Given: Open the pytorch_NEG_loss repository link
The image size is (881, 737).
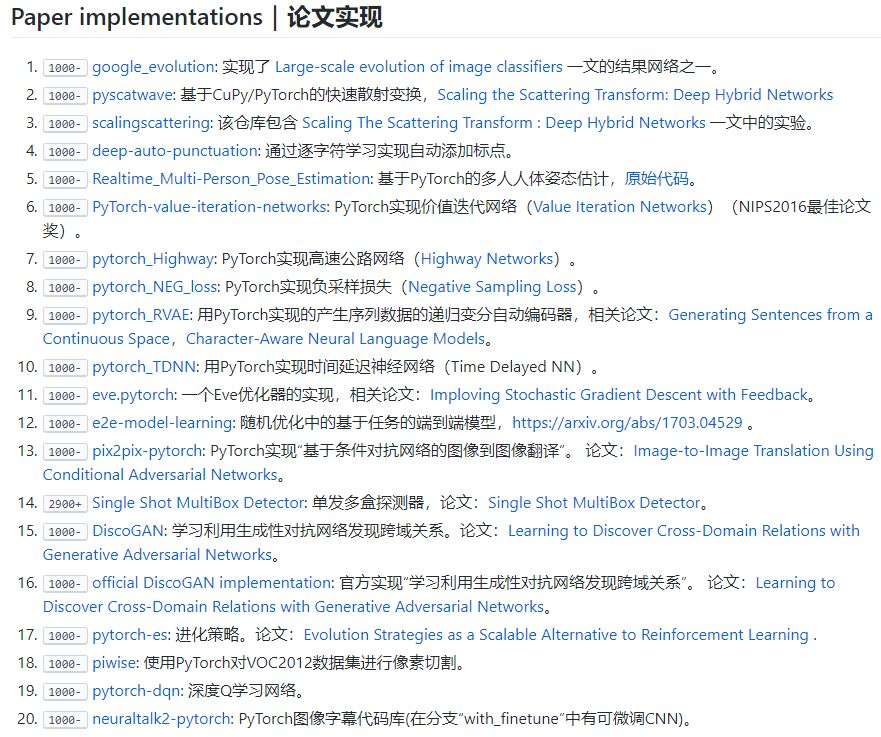Looking at the screenshot, I should pyautogui.click(x=155, y=287).
